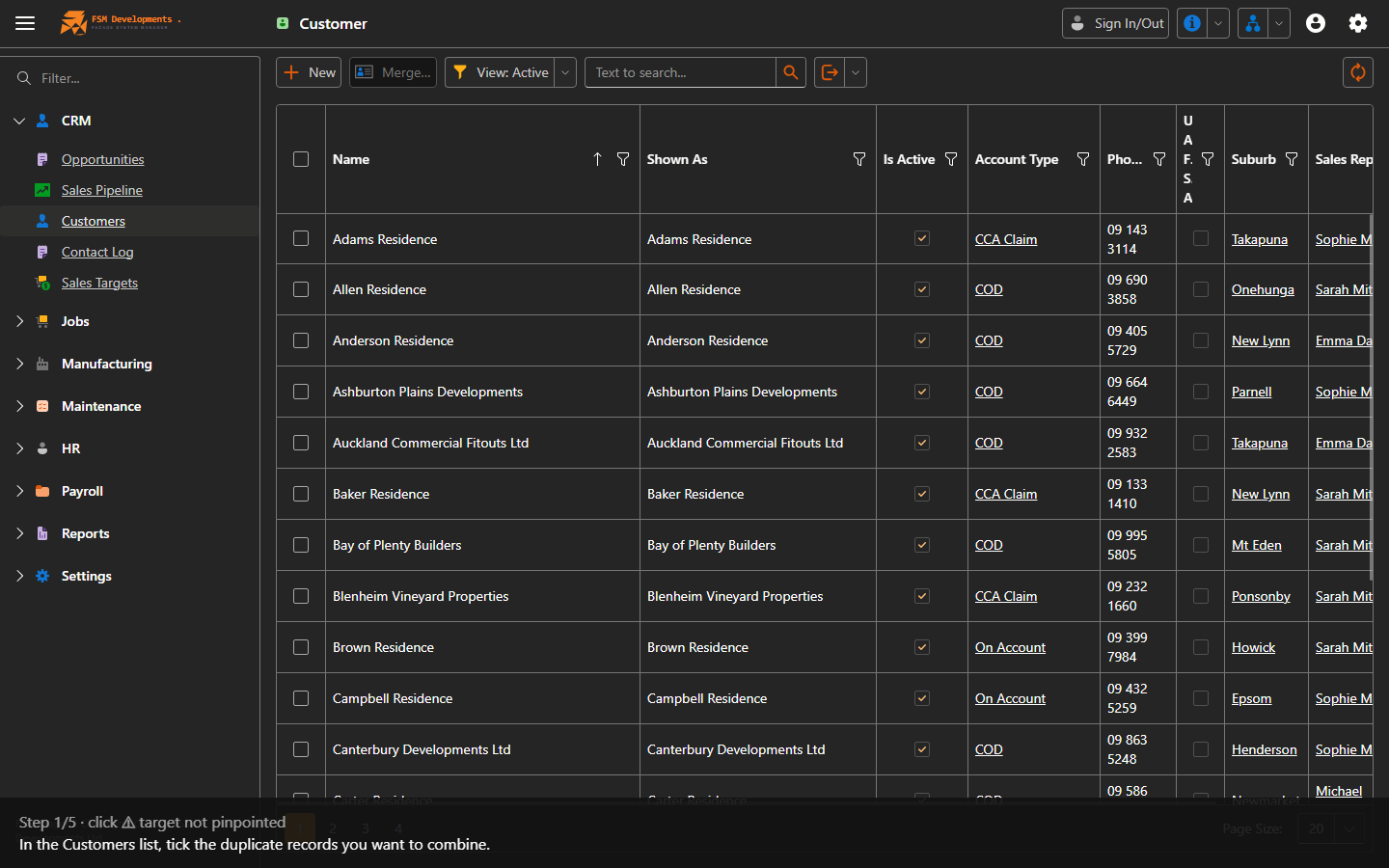Click the export icon button
The image size is (1389, 868).
tap(830, 72)
